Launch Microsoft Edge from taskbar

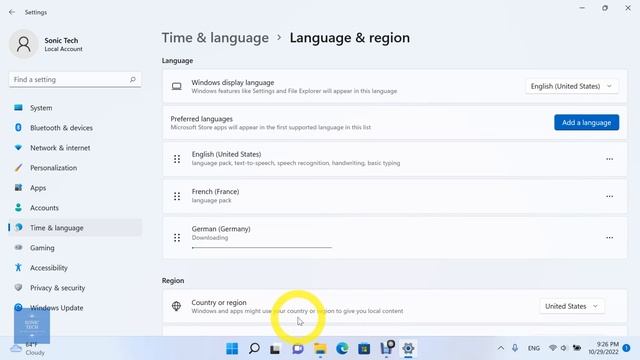coord(342,349)
